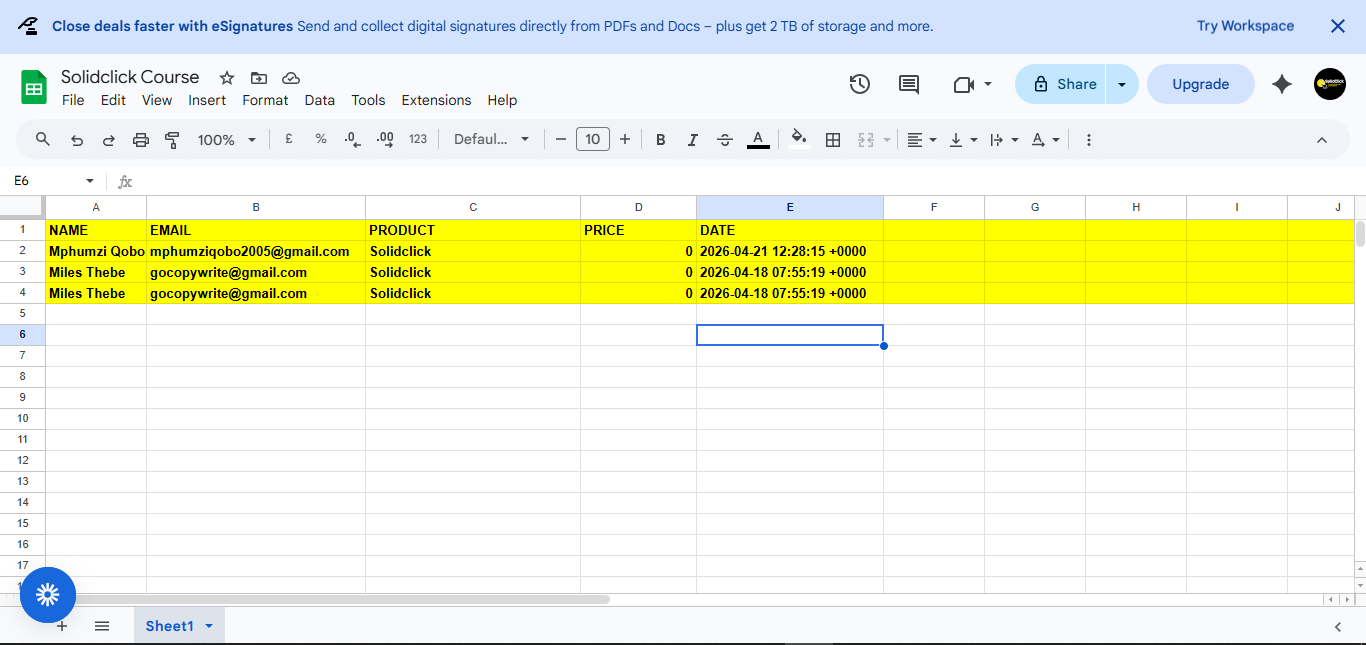Open Sheet1 tab options arrow
This screenshot has width=1366, height=645.
pyautogui.click(x=209, y=626)
